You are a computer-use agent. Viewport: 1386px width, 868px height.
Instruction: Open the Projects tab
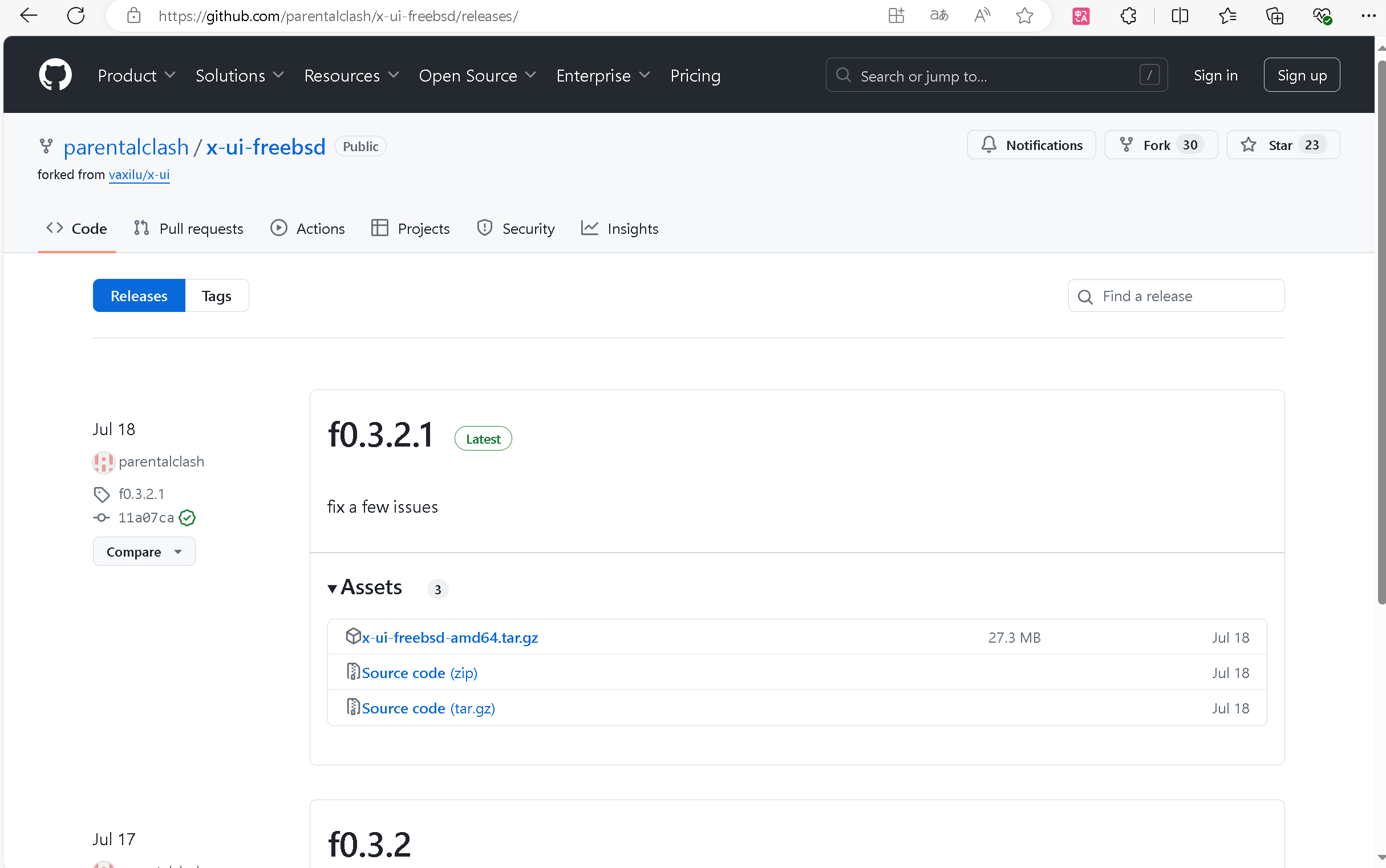point(411,229)
